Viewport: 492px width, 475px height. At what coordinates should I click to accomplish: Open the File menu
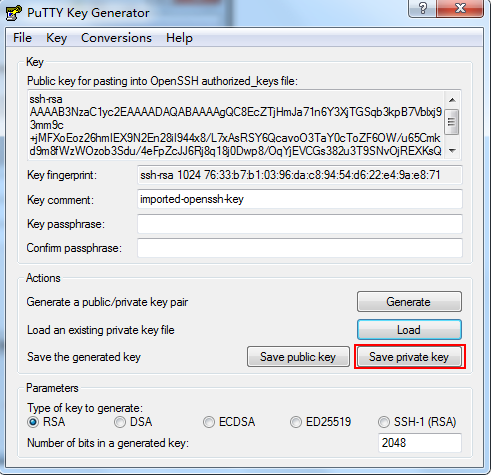pos(22,38)
